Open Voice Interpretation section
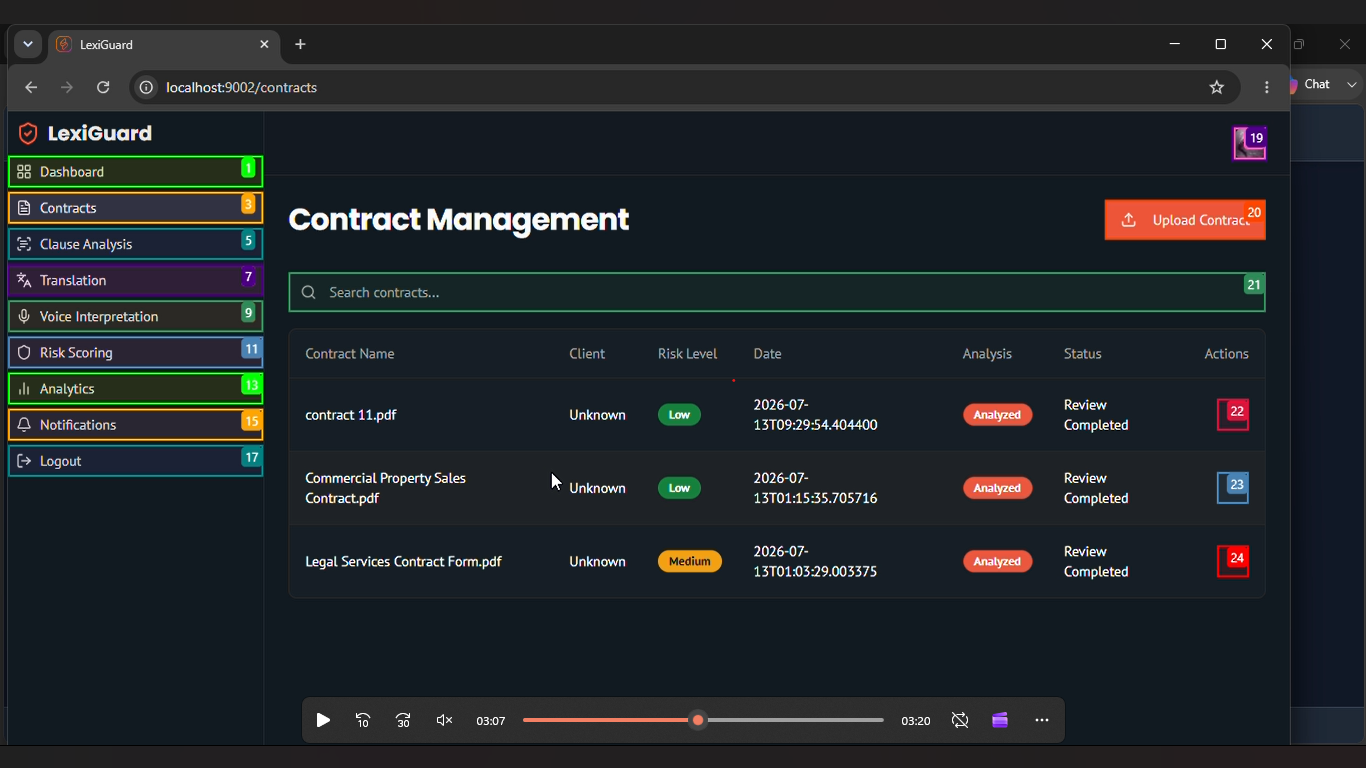Viewport: 1366px width, 768px height. pyautogui.click(x=135, y=316)
